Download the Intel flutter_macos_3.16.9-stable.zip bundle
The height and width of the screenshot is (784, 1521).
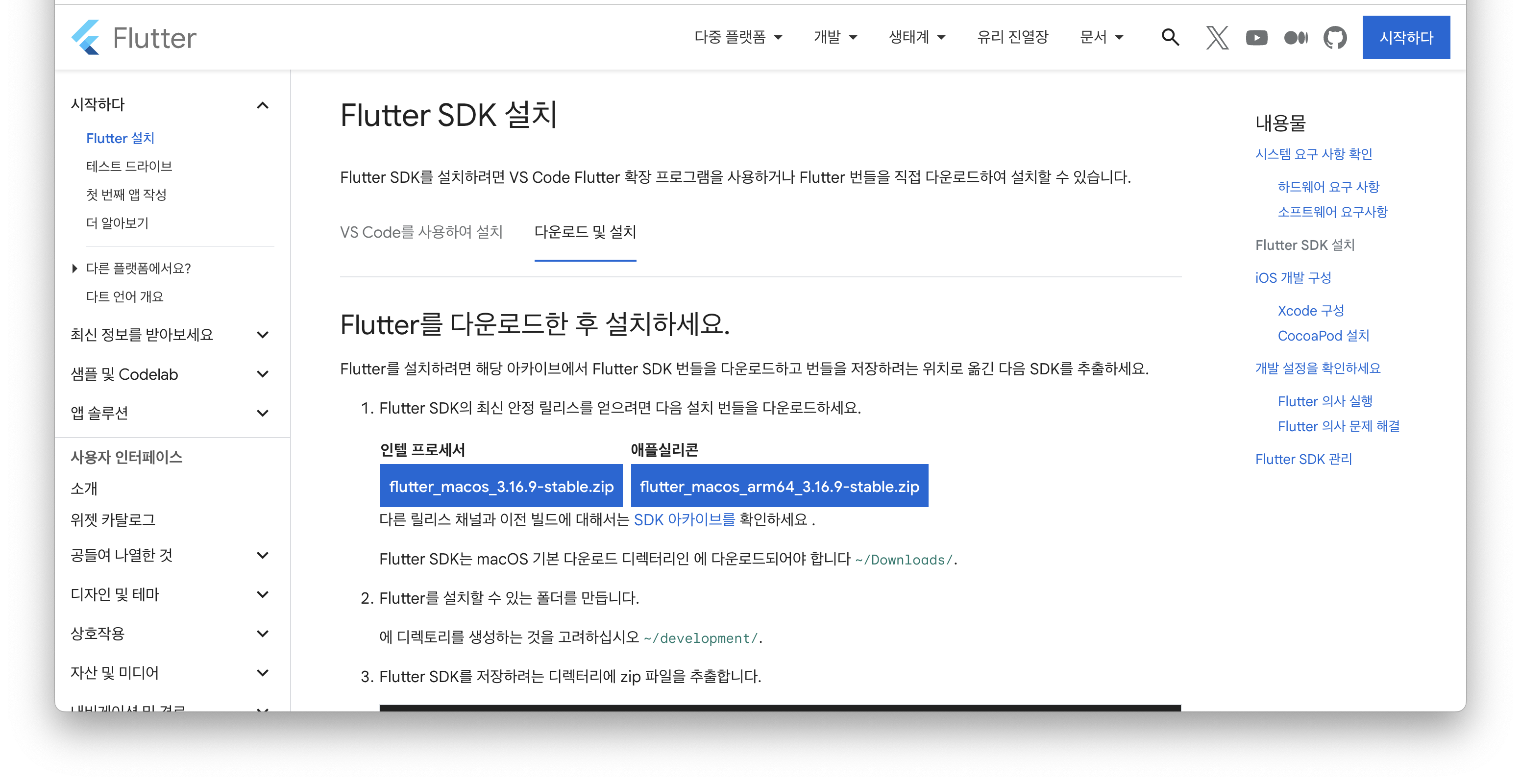pyautogui.click(x=501, y=486)
